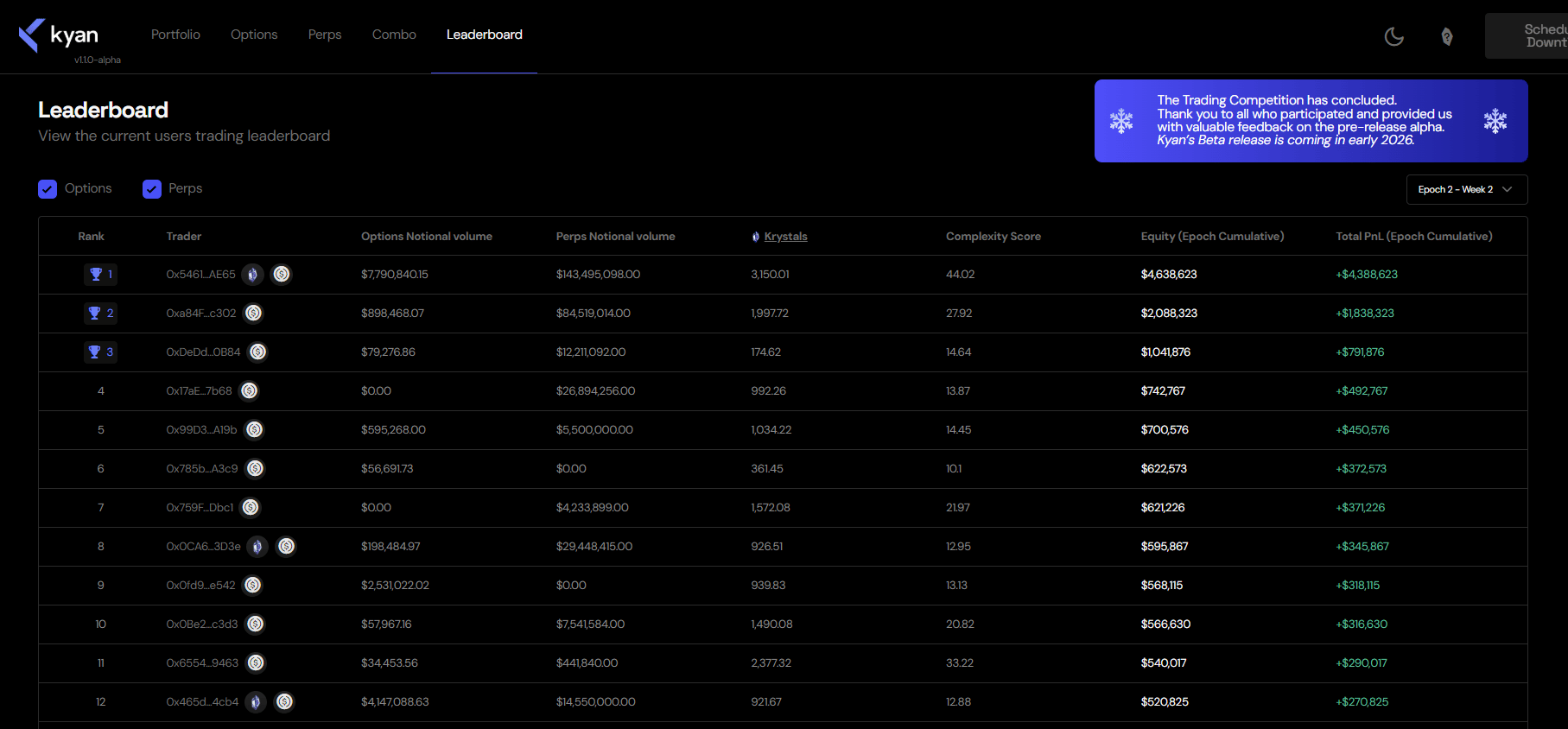The height and width of the screenshot is (729, 1568).
Task: Click the Scheduled Downtime button
Action: [x=1527, y=35]
